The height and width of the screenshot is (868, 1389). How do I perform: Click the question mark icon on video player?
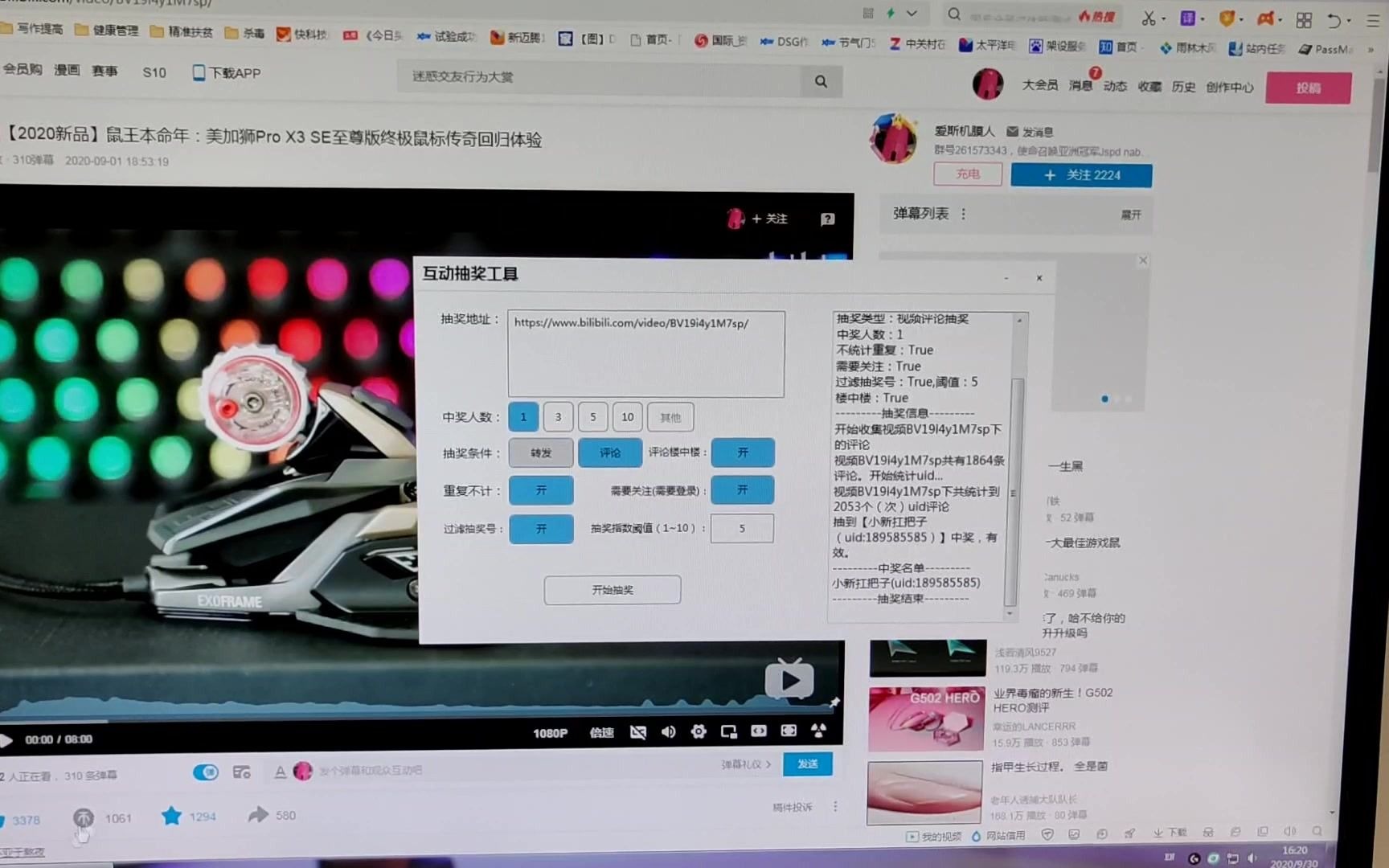pyautogui.click(x=827, y=219)
